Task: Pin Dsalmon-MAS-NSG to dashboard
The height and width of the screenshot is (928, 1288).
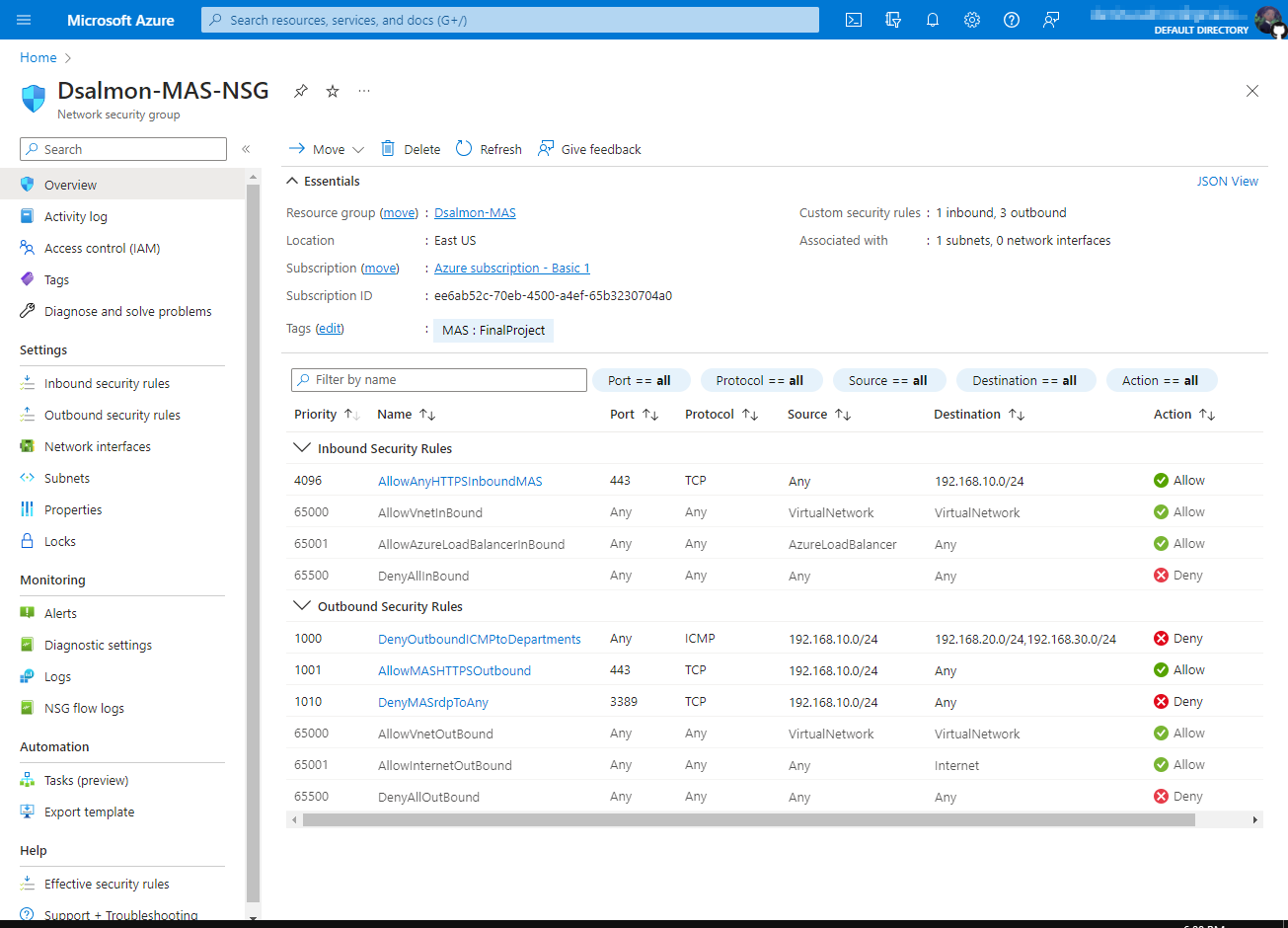Action: pos(301,91)
